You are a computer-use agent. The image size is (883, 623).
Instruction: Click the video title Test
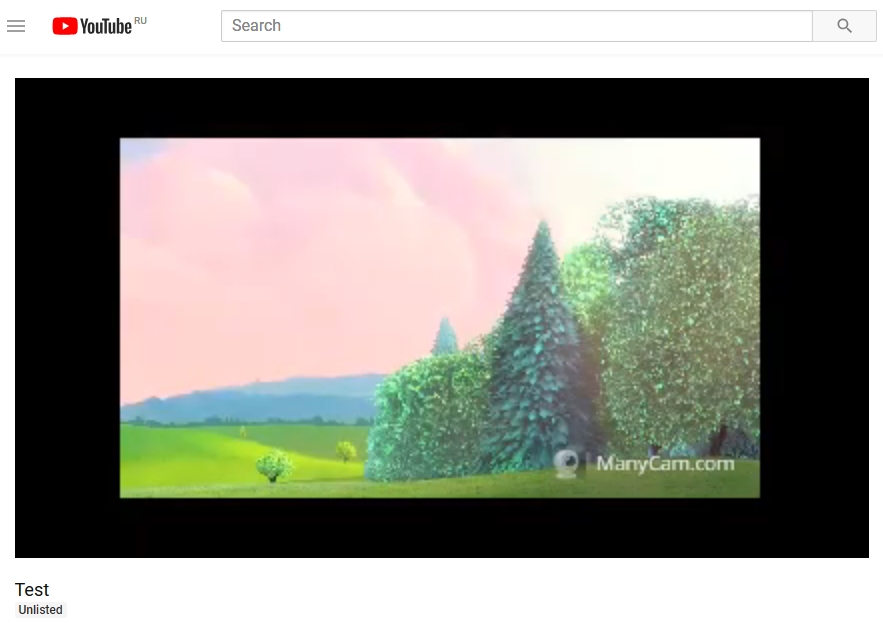tap(32, 590)
